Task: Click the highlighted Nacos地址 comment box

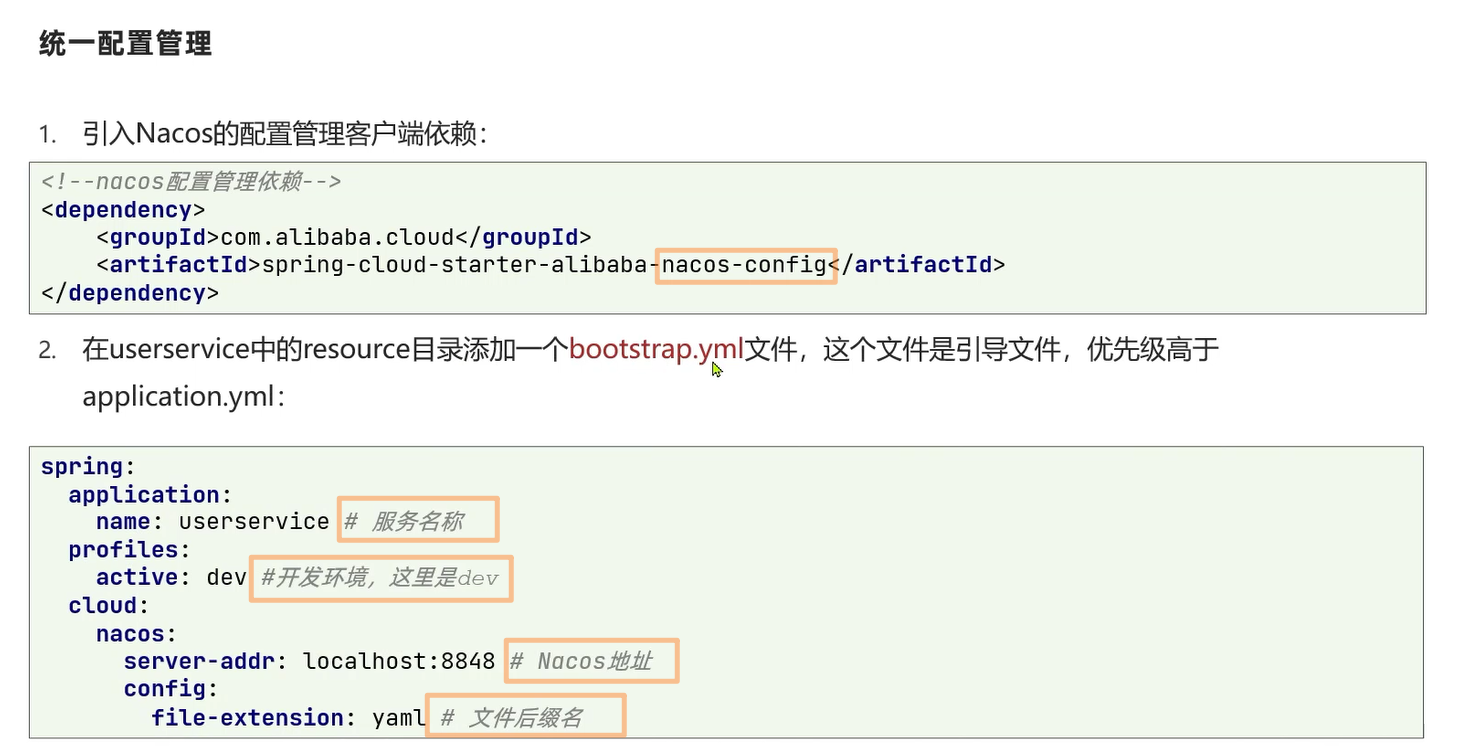Action: (590, 660)
